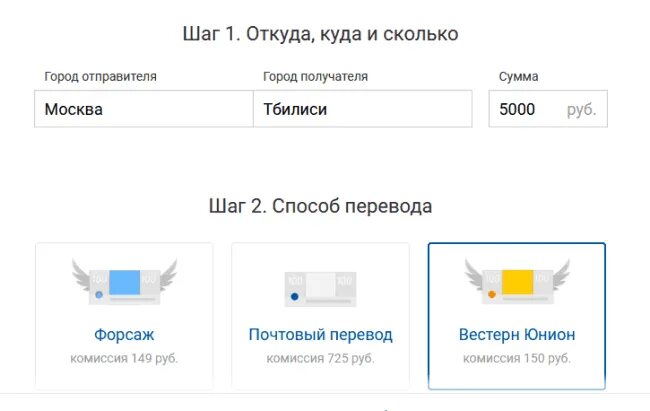Open the sender city field with Москва
The height and width of the screenshot is (411, 650).
pyautogui.click(x=144, y=109)
